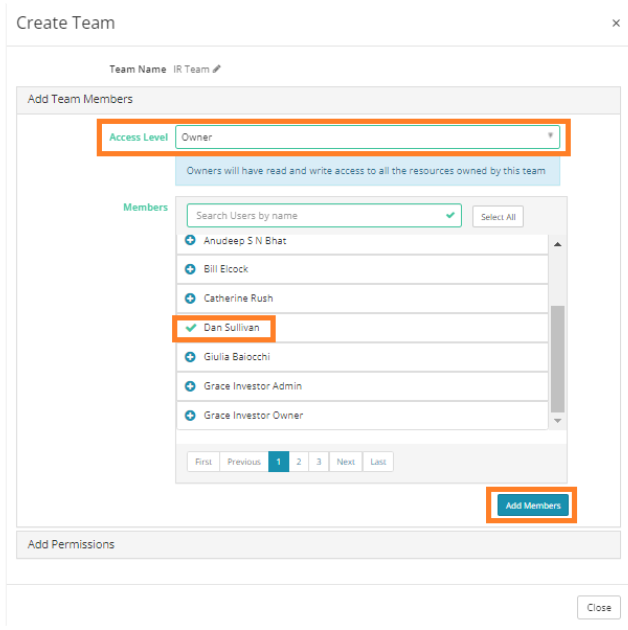The image size is (628, 630).
Task: Close the Create Team dialog with the X icon
Action: pos(616,23)
